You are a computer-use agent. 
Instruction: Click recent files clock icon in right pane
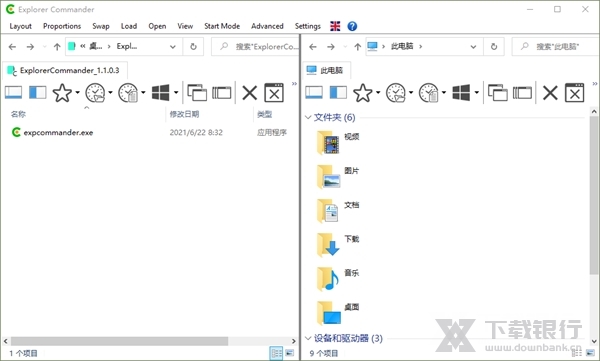[x=429, y=93]
